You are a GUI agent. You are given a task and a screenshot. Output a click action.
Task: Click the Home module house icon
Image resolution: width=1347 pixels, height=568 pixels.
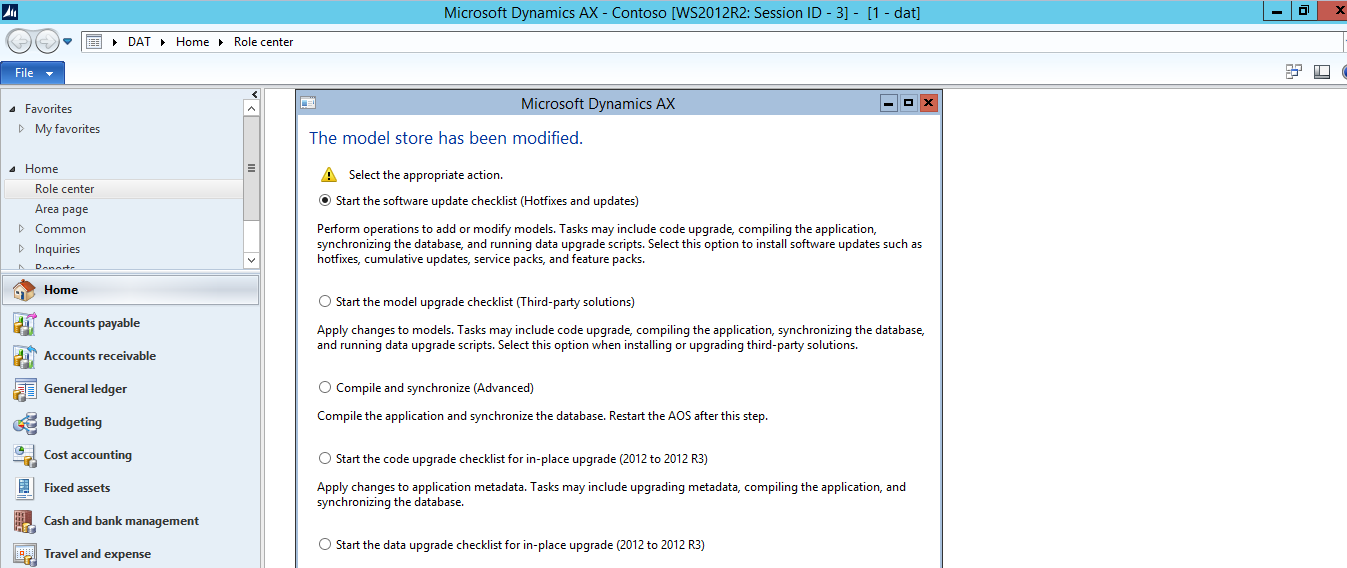click(x=24, y=290)
